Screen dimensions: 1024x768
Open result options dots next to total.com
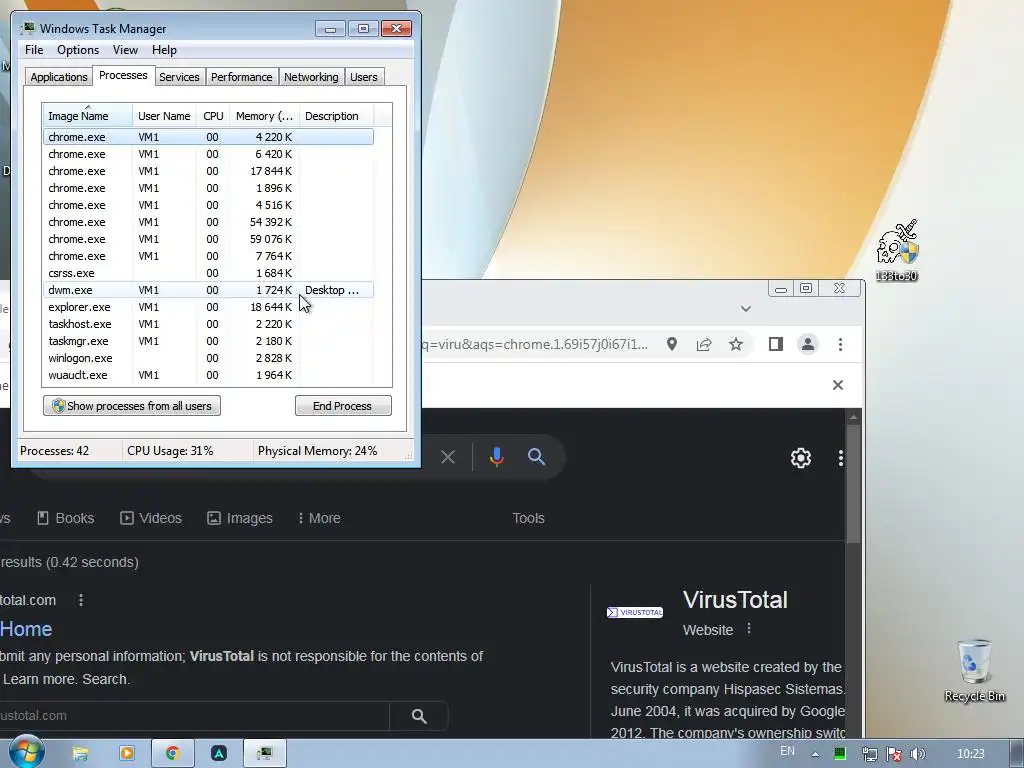[x=81, y=600]
